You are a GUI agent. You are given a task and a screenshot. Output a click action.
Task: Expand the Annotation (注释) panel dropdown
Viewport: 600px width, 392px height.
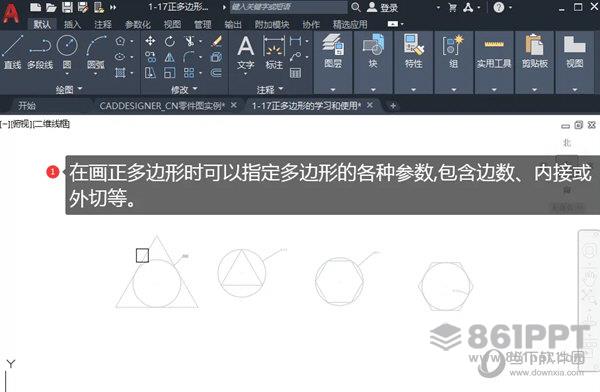pos(270,90)
